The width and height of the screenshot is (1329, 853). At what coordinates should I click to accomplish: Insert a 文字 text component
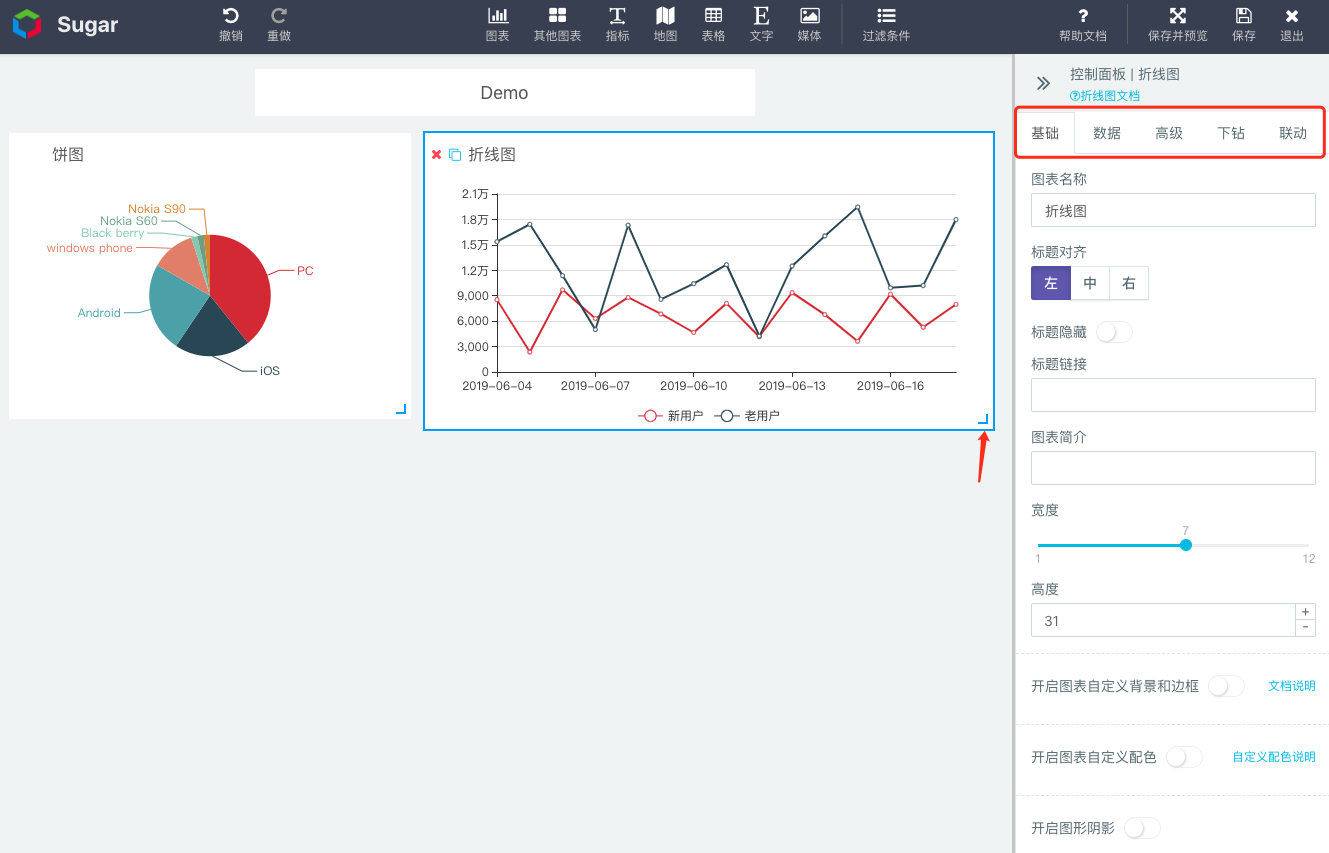[761, 25]
